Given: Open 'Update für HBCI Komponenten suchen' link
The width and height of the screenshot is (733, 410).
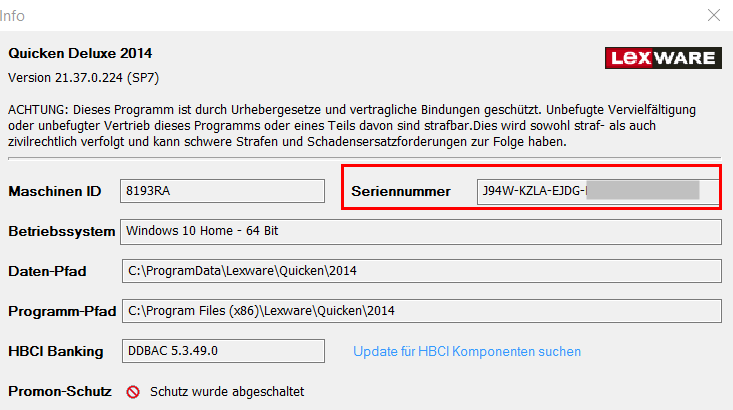Looking at the screenshot, I should (x=467, y=351).
